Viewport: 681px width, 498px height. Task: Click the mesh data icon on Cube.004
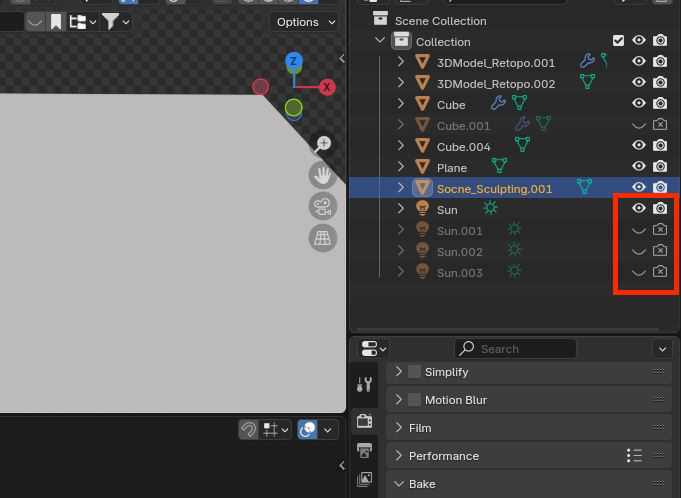pyautogui.click(x=522, y=144)
